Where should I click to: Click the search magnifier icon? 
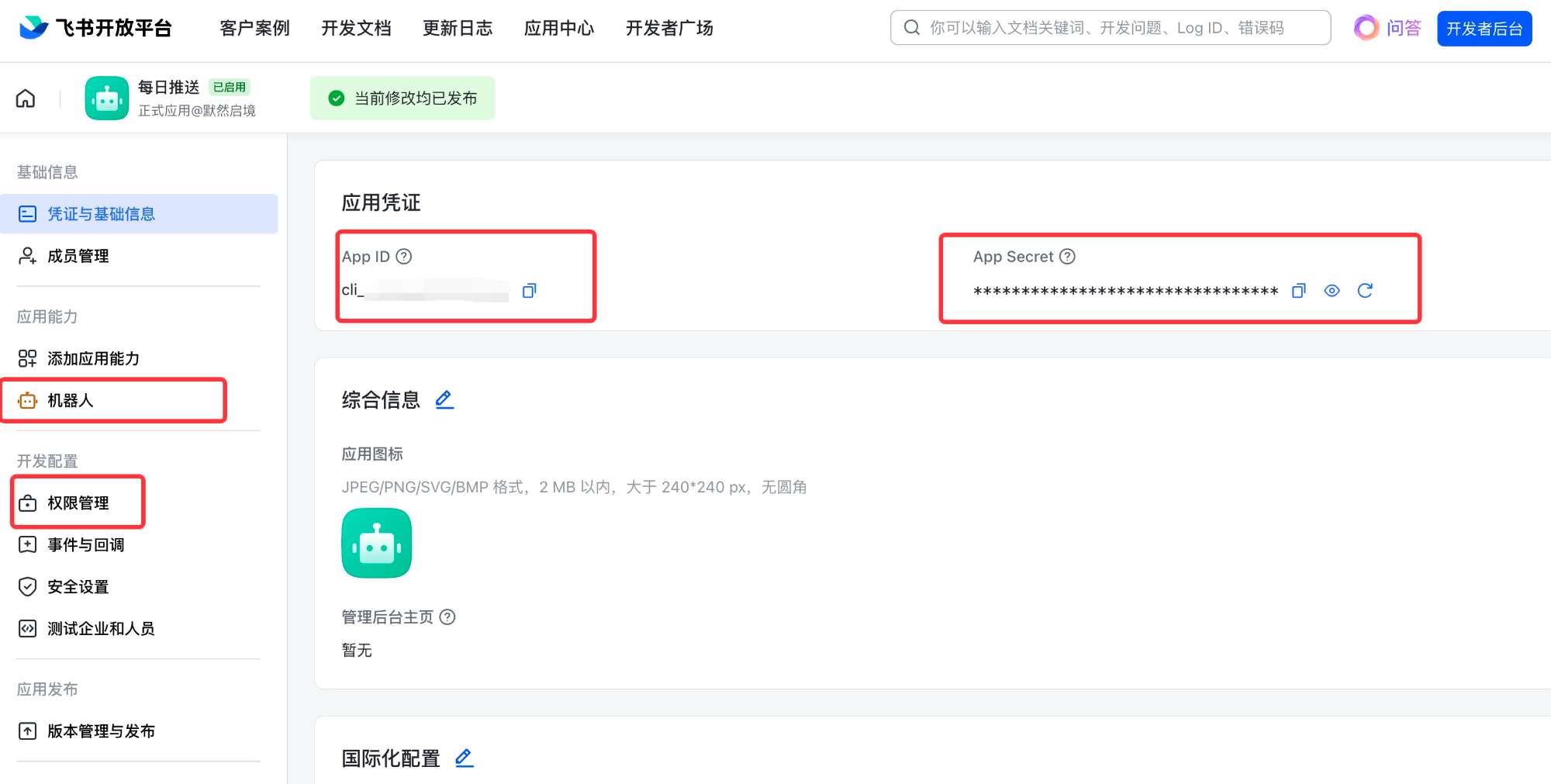tap(912, 28)
